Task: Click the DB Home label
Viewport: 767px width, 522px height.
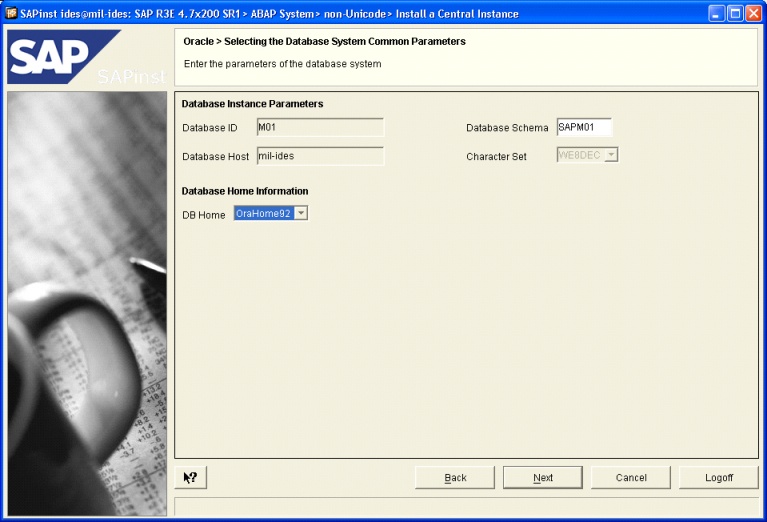Action: coord(203,215)
